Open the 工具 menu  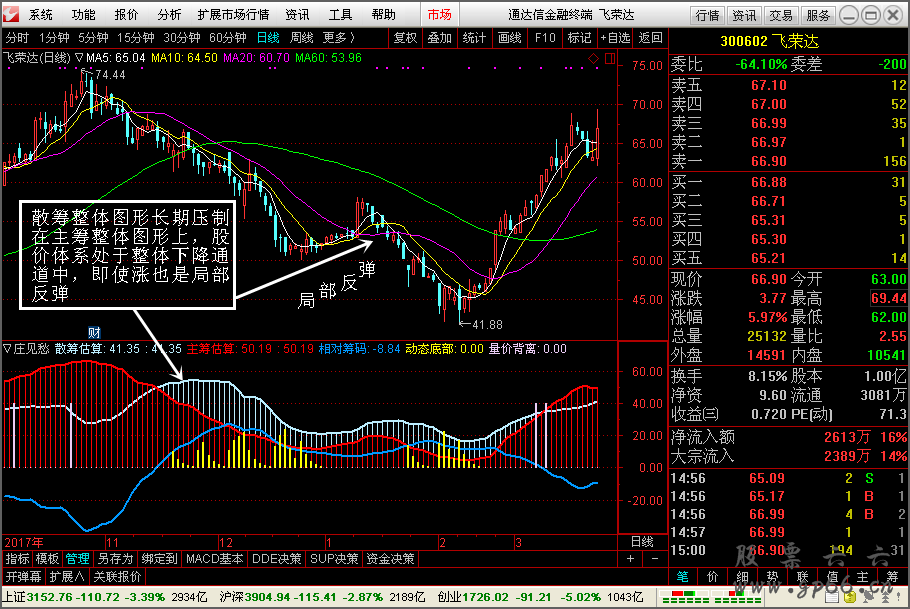click(341, 15)
